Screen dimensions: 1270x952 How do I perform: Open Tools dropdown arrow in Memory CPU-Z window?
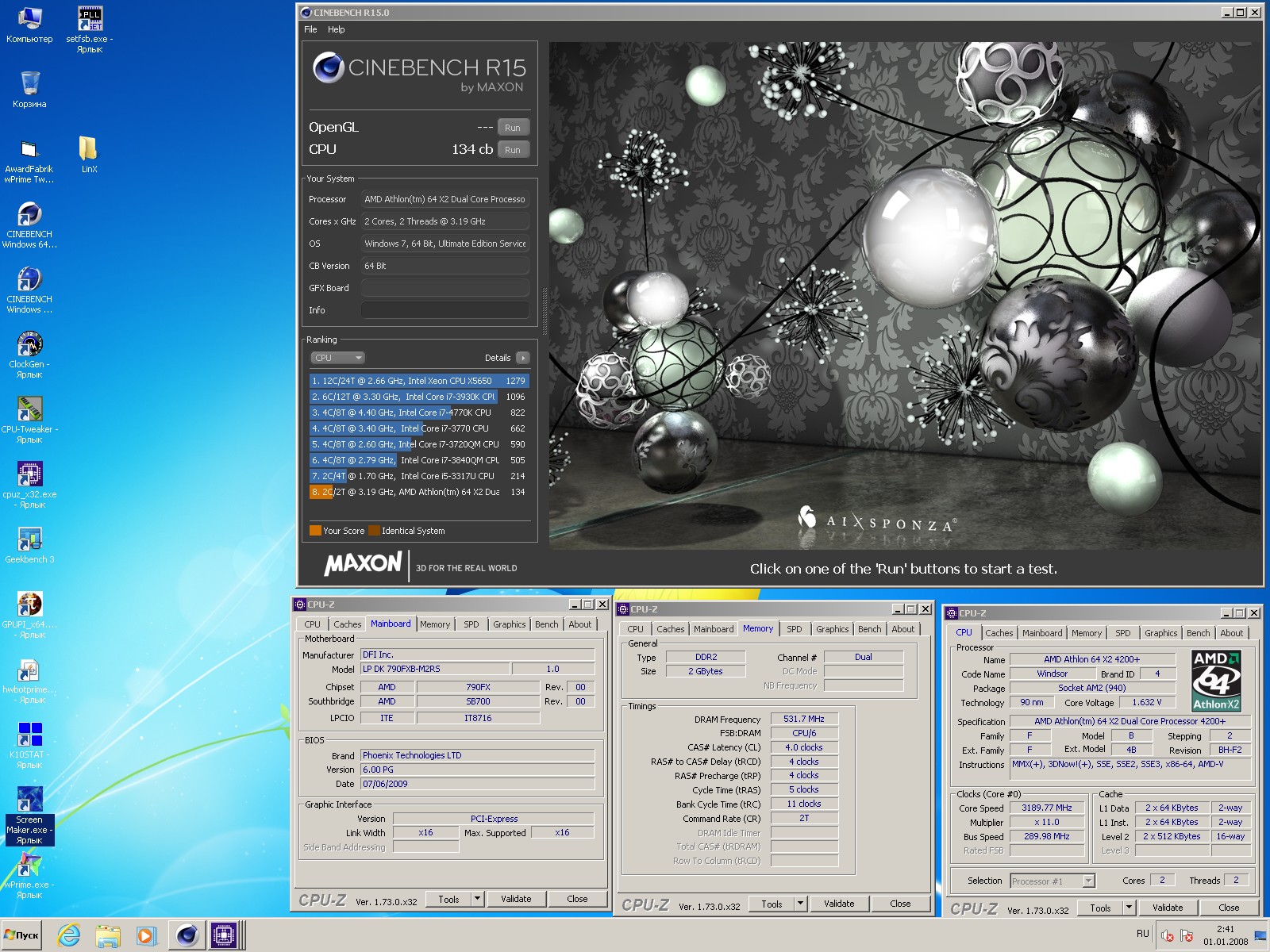pyautogui.click(x=801, y=904)
